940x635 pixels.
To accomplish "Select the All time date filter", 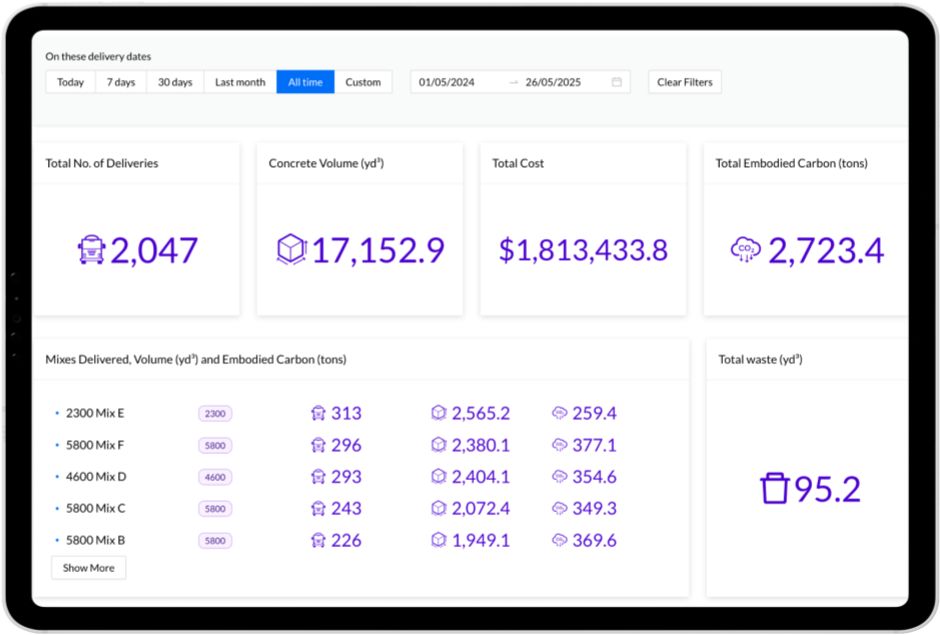I will point(305,82).
